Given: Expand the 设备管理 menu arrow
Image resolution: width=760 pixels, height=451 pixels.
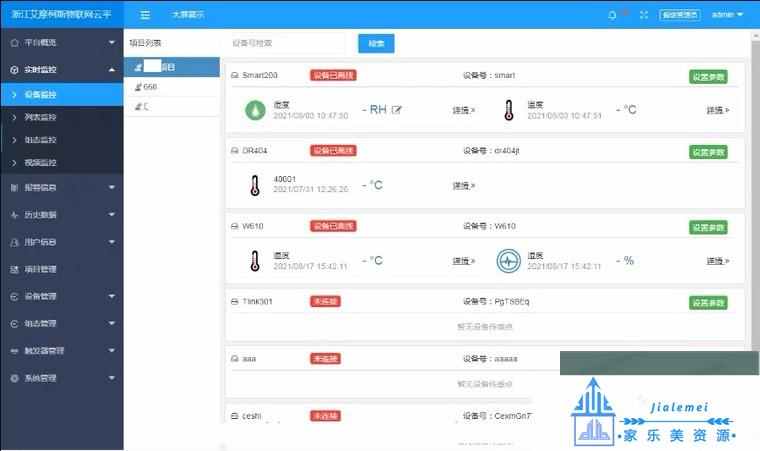Looking at the screenshot, I should coord(112,296).
